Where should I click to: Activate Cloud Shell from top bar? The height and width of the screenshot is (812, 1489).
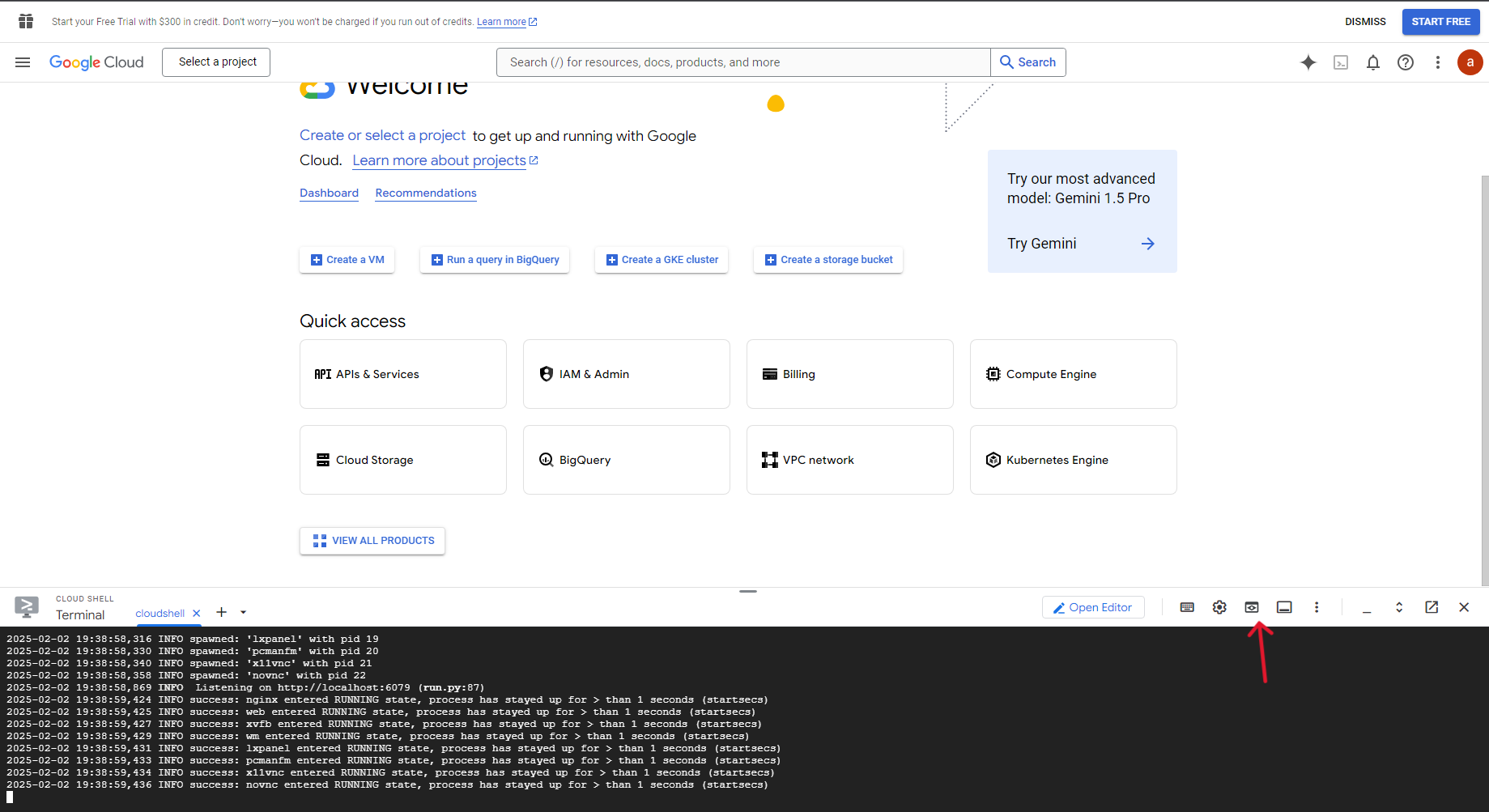[1341, 62]
